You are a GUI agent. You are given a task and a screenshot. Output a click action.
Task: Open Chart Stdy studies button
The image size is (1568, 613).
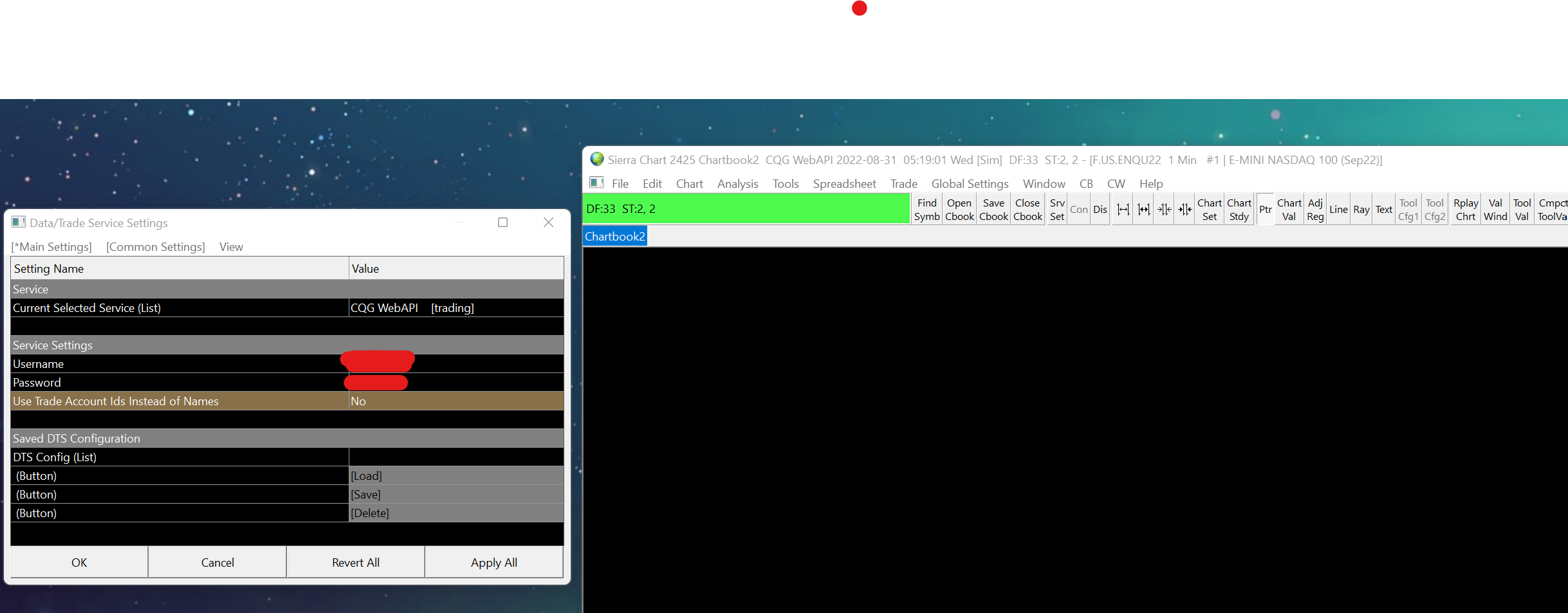pyautogui.click(x=1239, y=210)
